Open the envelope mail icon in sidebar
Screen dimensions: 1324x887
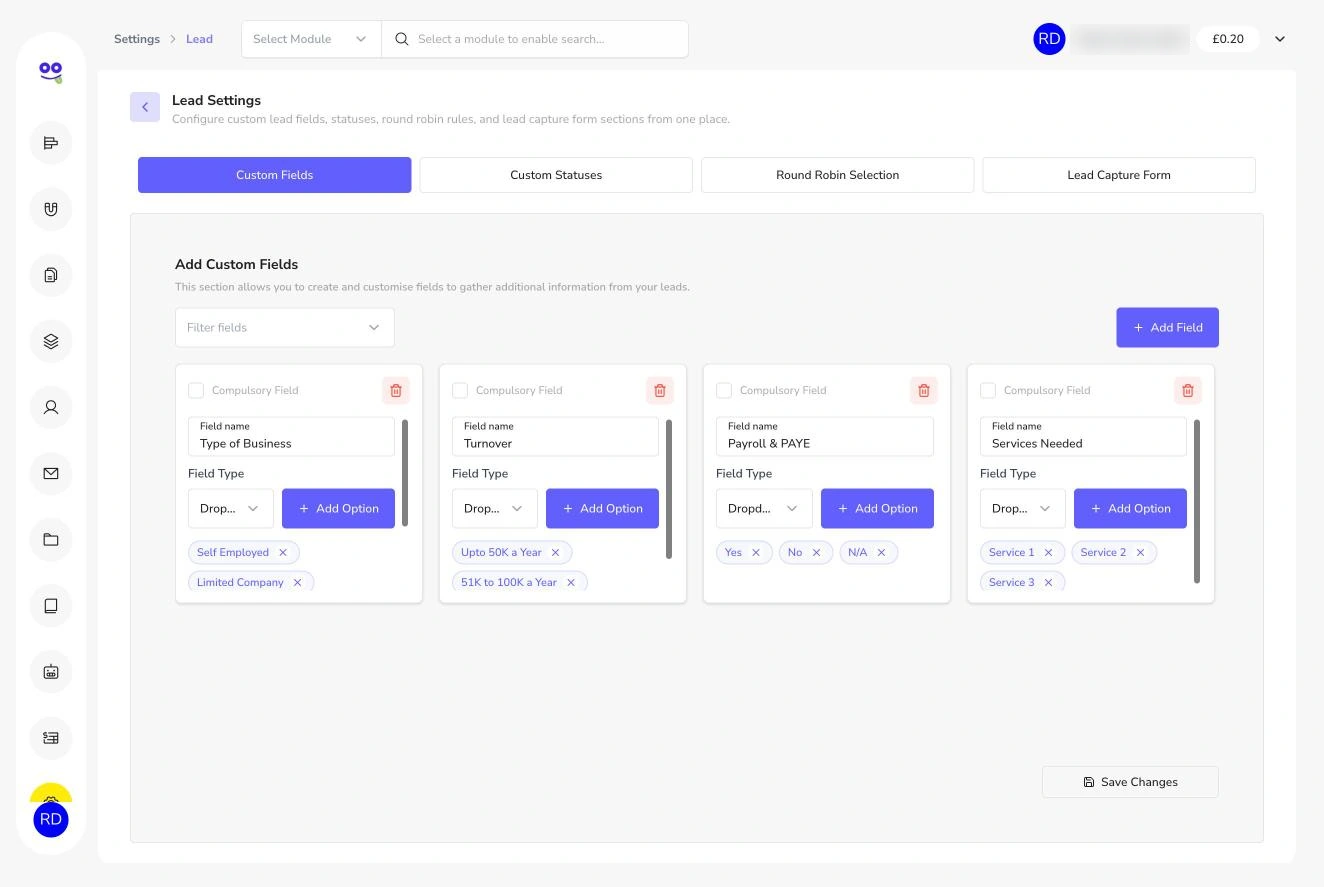pos(51,473)
